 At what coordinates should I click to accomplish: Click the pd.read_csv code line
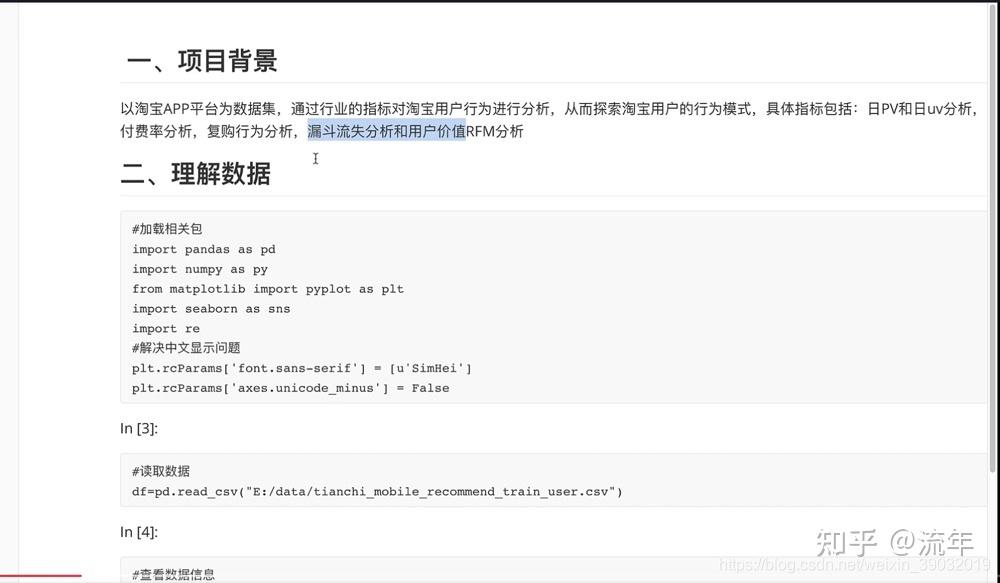pyautogui.click(x=376, y=491)
